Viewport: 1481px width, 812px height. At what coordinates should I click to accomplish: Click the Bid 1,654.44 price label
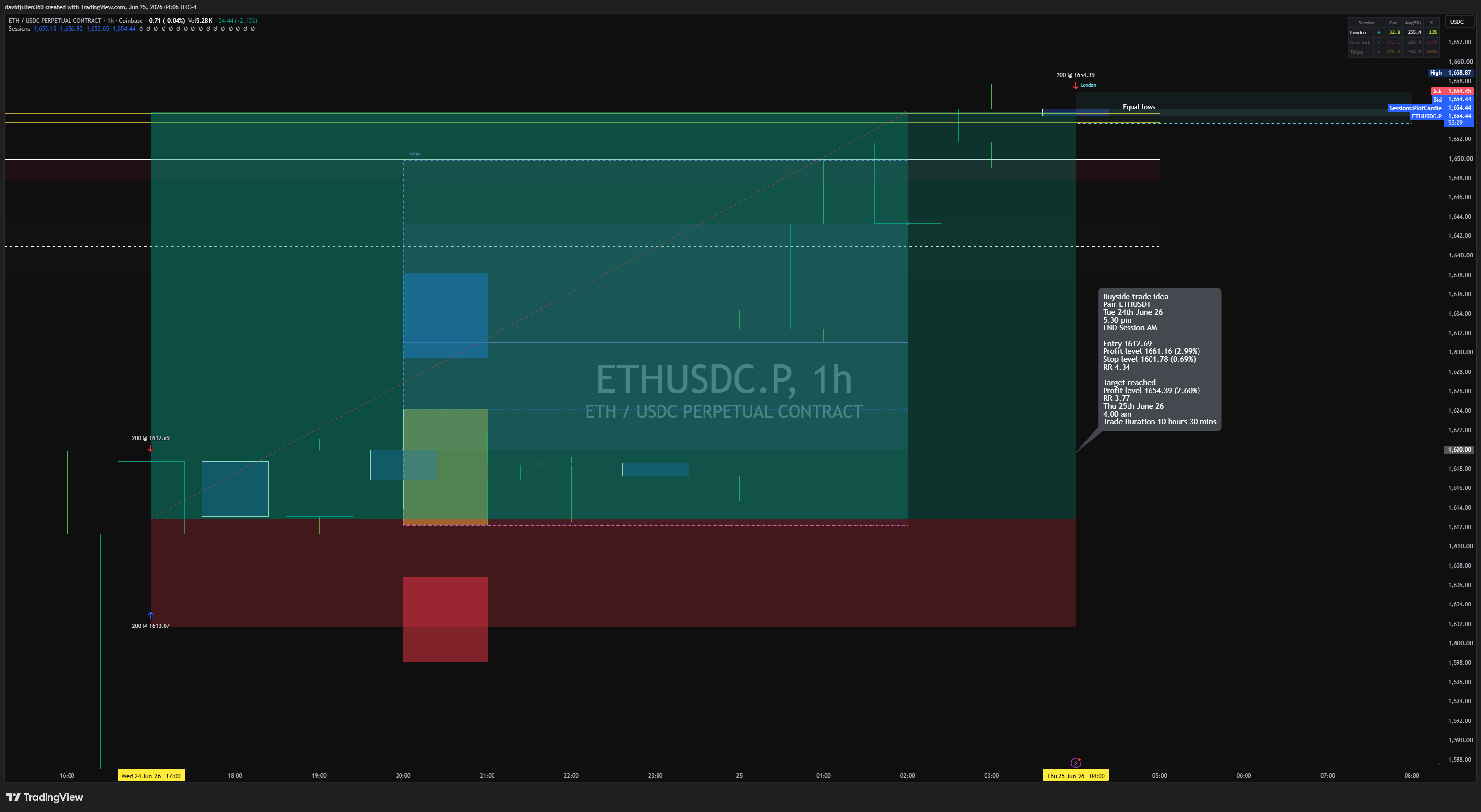[x=1452, y=99]
